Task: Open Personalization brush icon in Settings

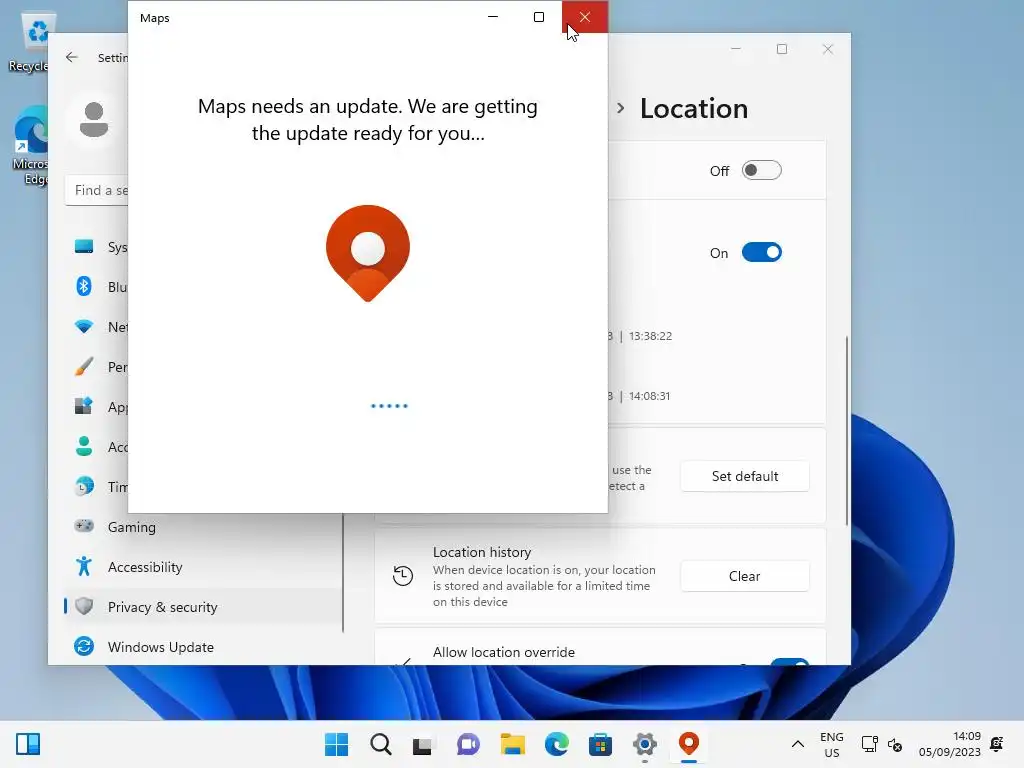Action: tap(84, 366)
